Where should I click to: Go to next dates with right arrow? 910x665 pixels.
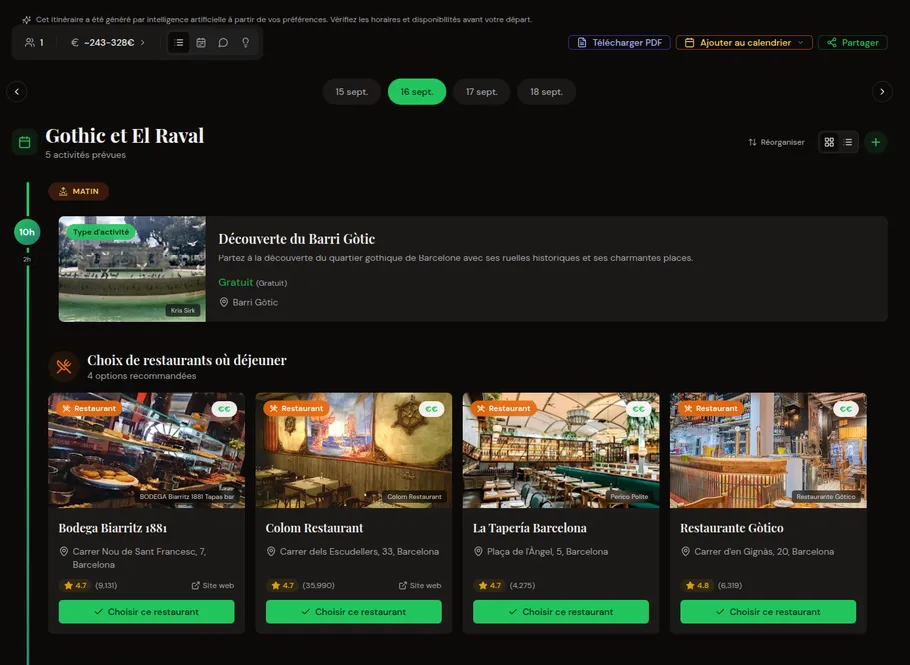coord(882,92)
